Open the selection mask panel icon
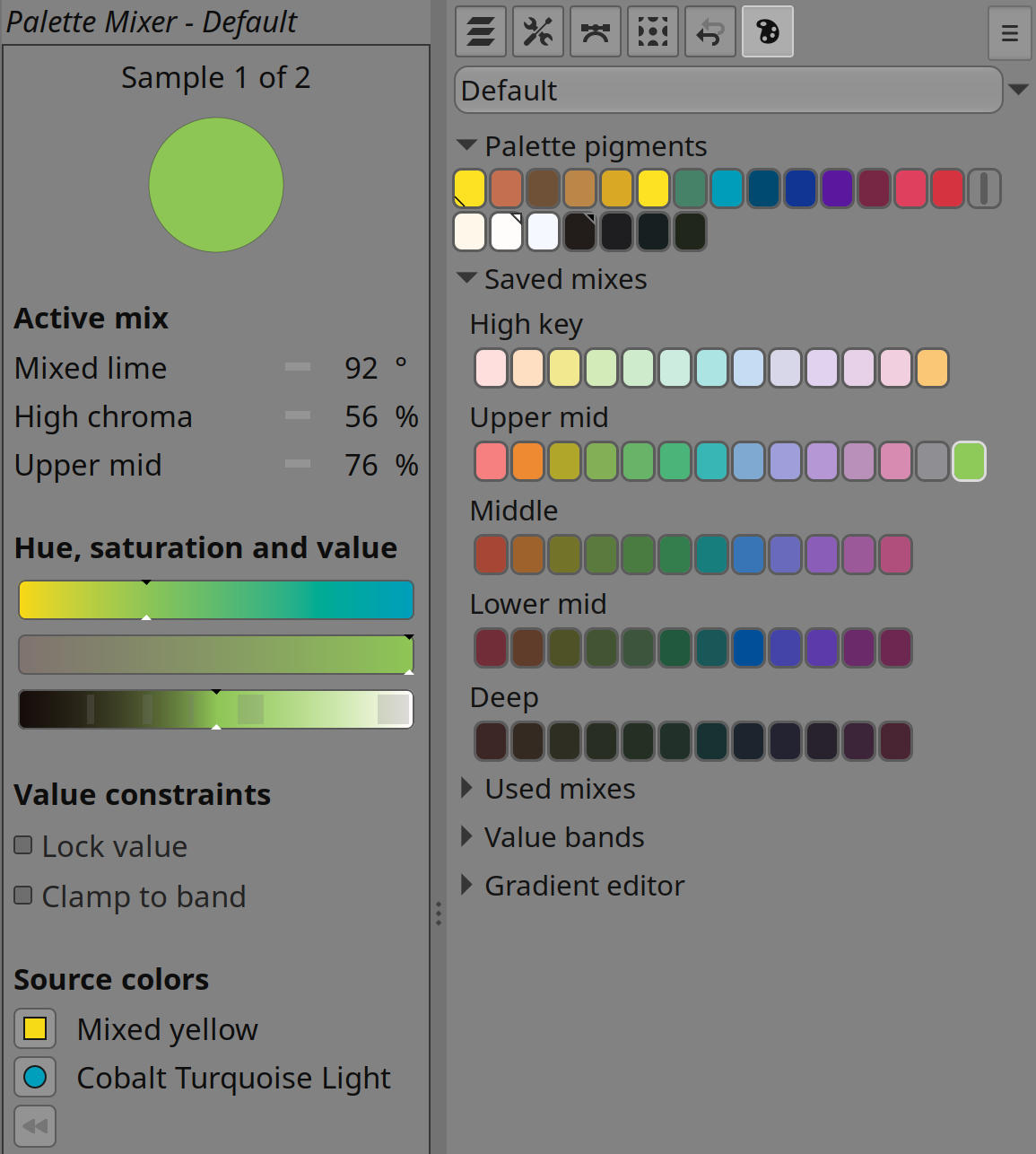 653,32
